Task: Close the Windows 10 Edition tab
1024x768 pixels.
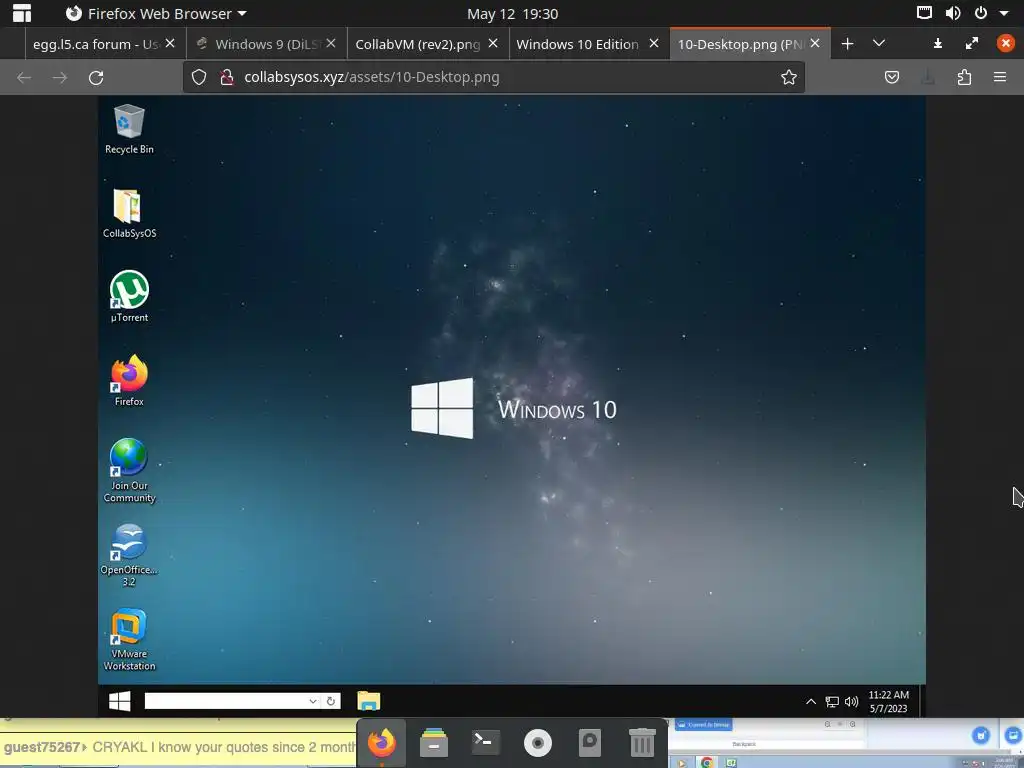Action: (654, 43)
